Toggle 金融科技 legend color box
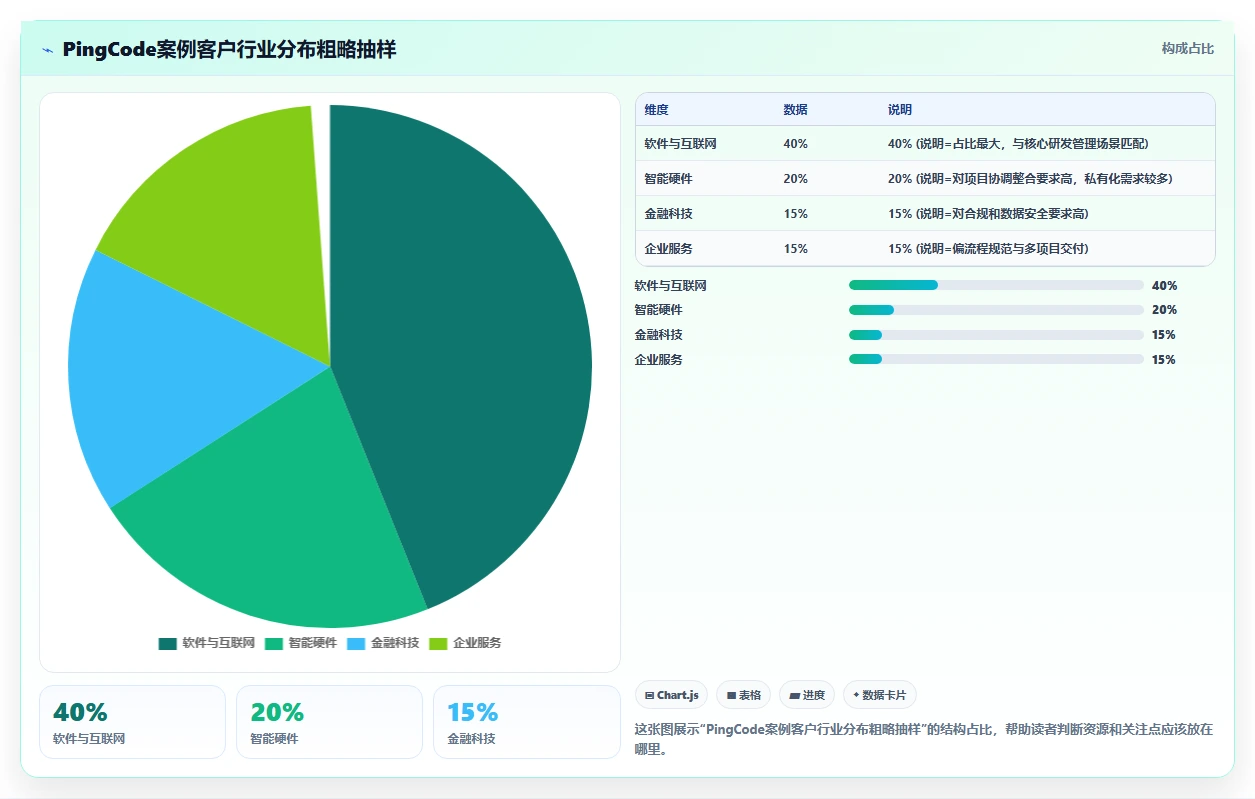 [356, 643]
